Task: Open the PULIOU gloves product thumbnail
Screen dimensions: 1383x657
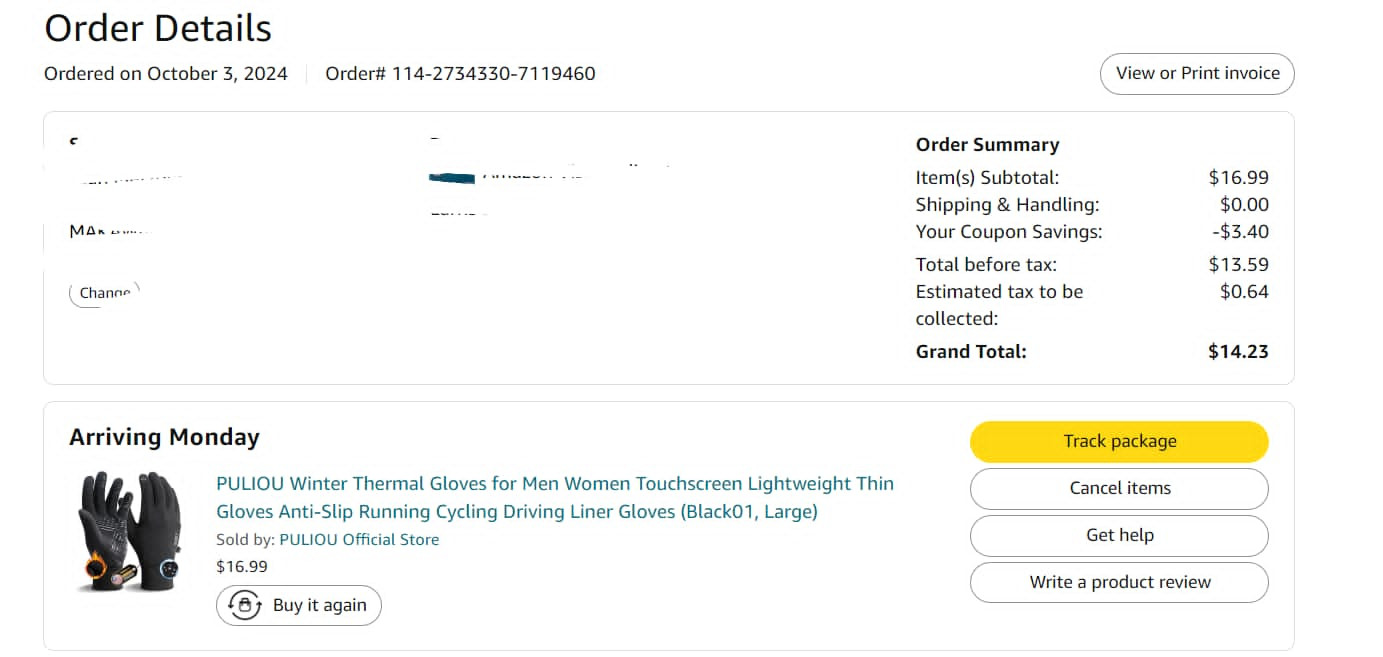Action: click(x=130, y=532)
